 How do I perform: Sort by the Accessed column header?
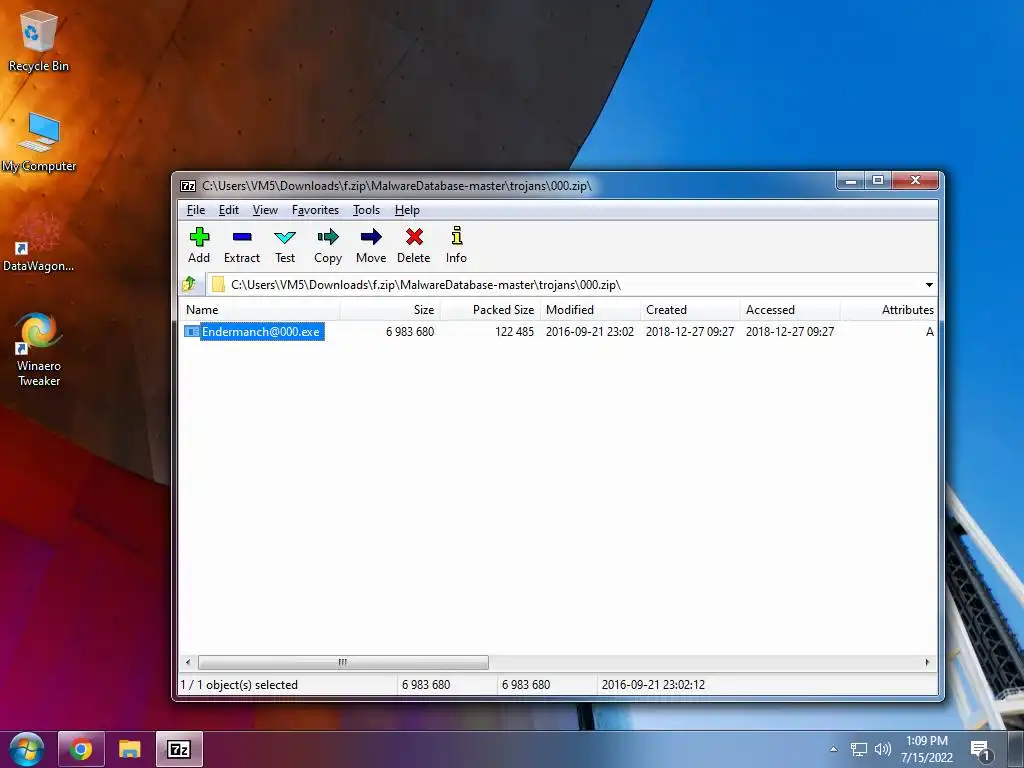pos(790,310)
